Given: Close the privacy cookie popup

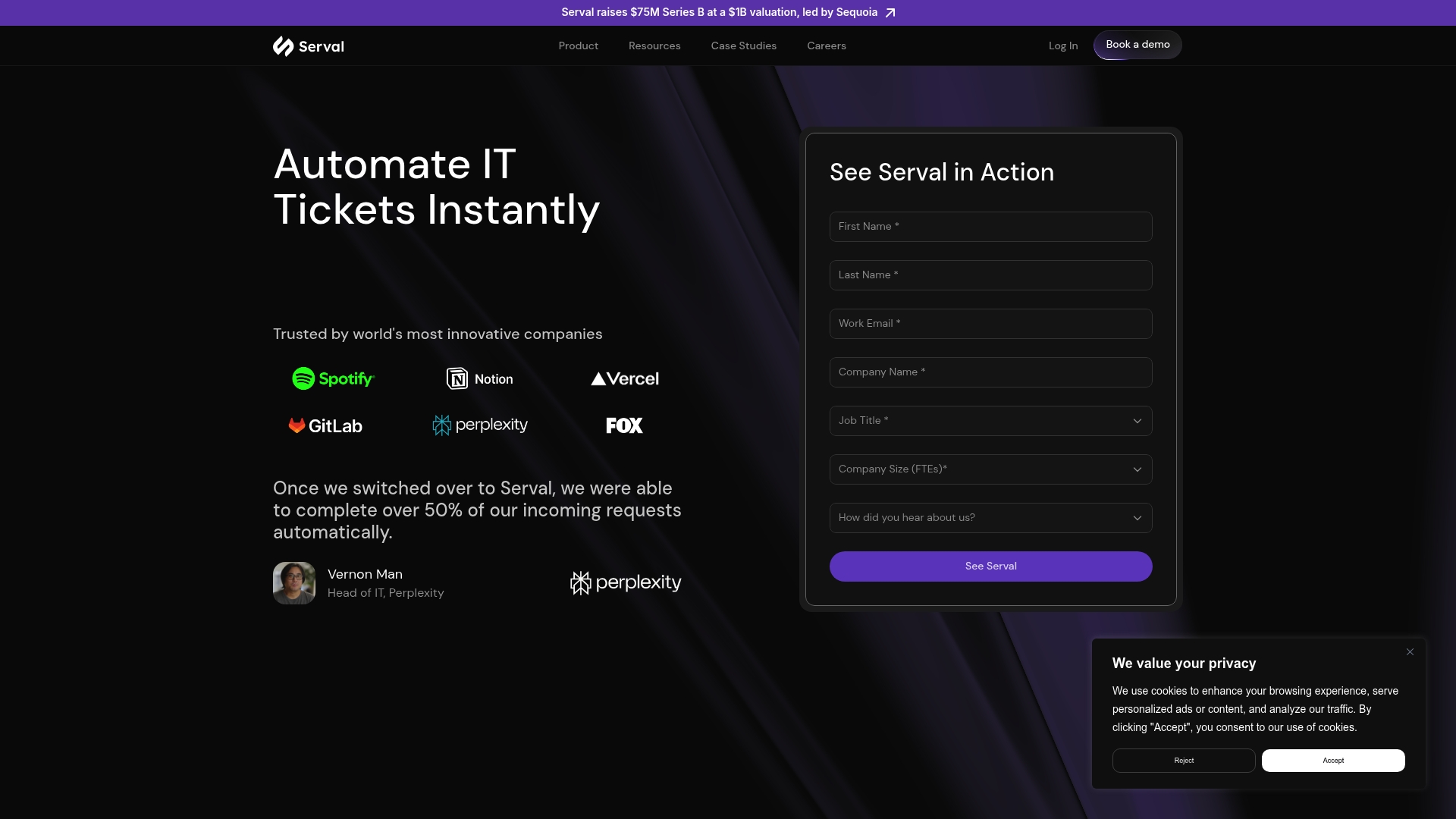Looking at the screenshot, I should (1410, 652).
